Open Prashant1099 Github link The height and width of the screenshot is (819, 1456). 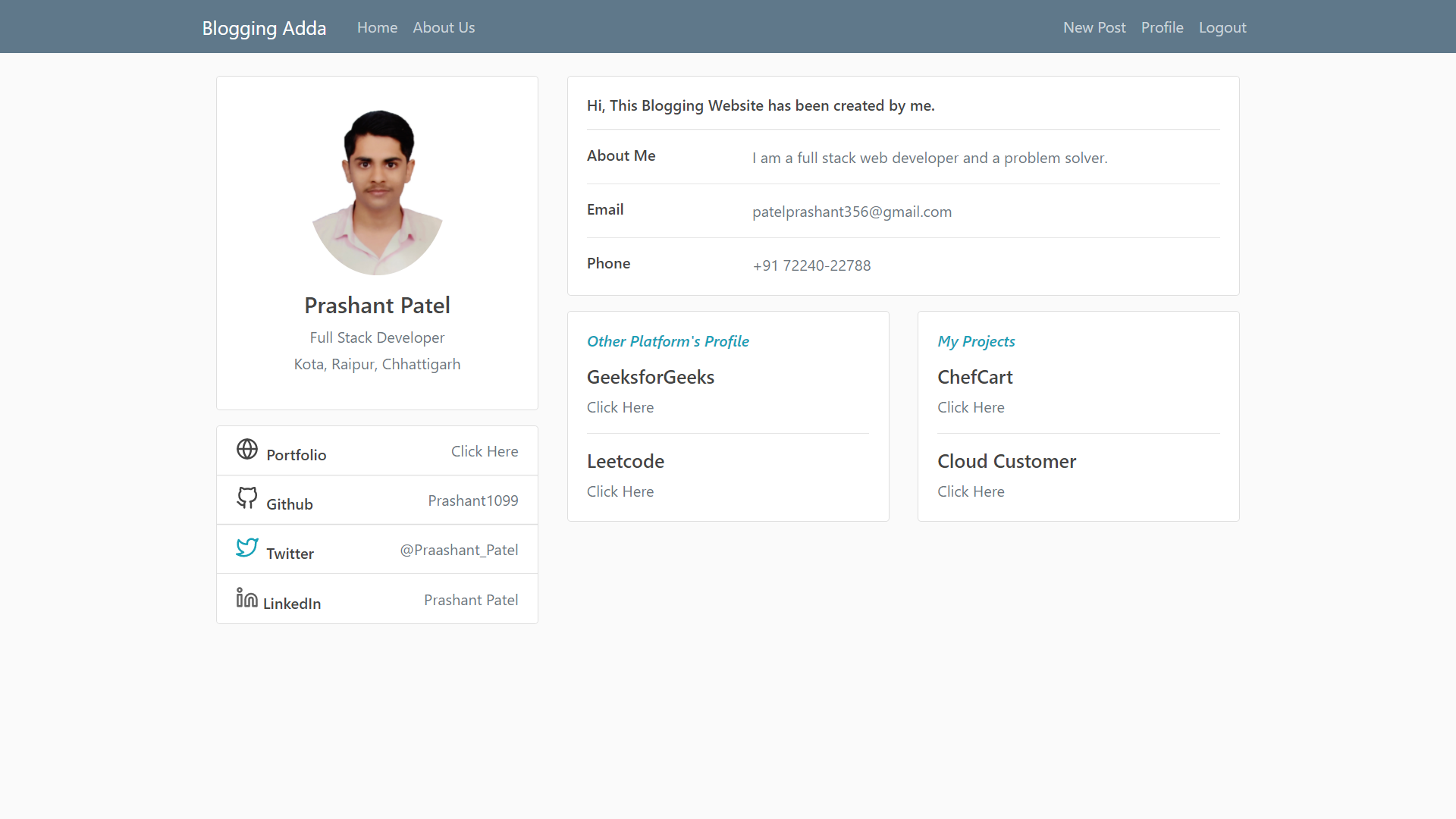473,500
